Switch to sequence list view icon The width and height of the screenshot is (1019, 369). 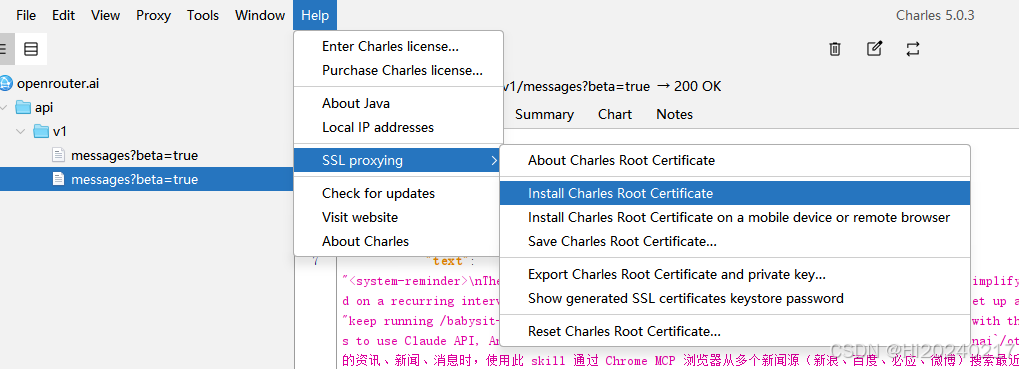[x=31, y=49]
